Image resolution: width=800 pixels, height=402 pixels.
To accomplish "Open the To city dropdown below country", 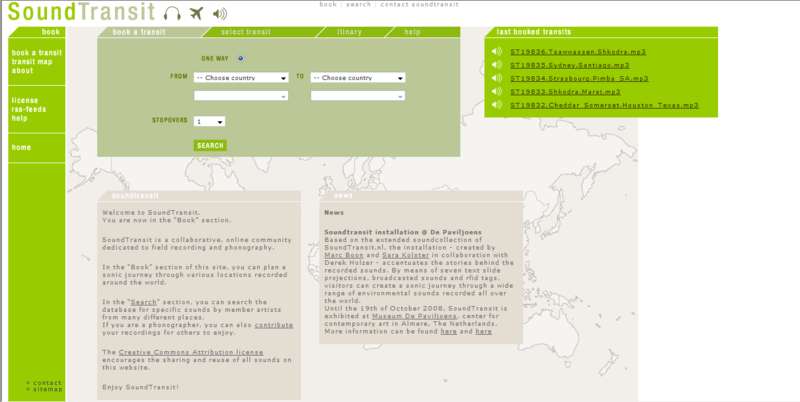I will (358, 95).
